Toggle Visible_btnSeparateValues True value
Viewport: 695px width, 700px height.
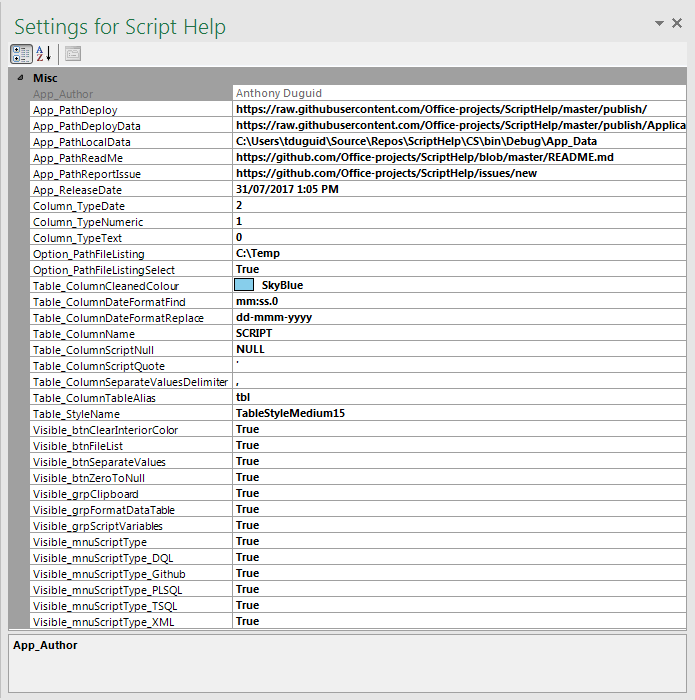[459, 461]
